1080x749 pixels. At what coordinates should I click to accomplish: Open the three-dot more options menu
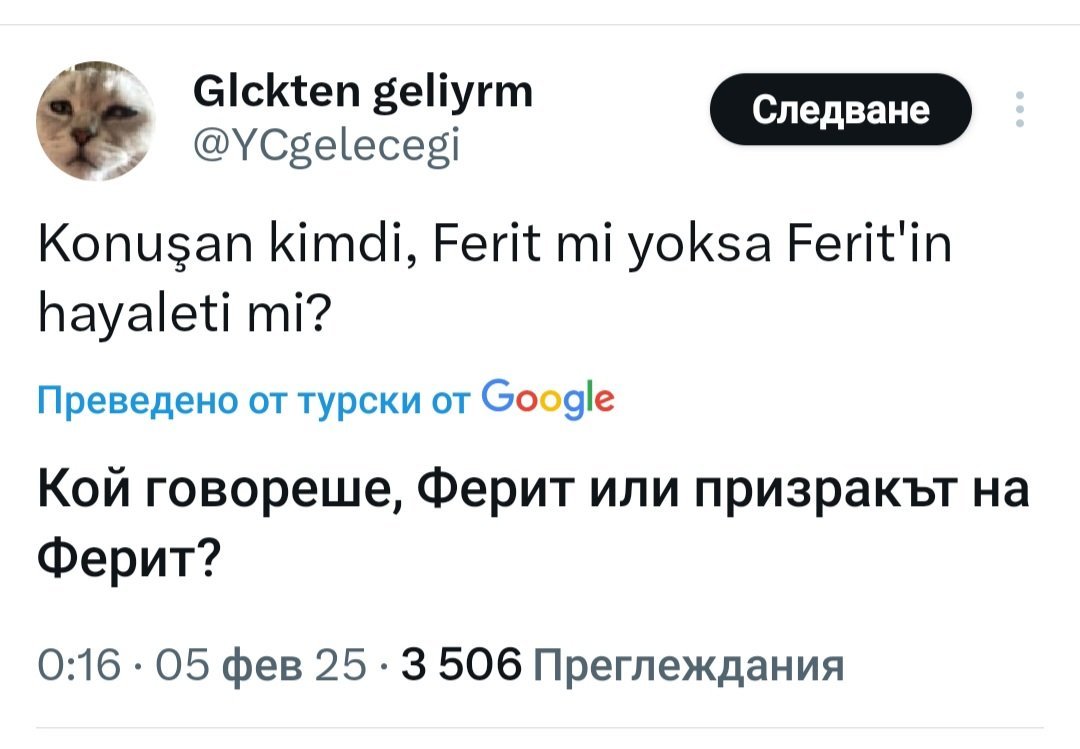coord(1019,110)
